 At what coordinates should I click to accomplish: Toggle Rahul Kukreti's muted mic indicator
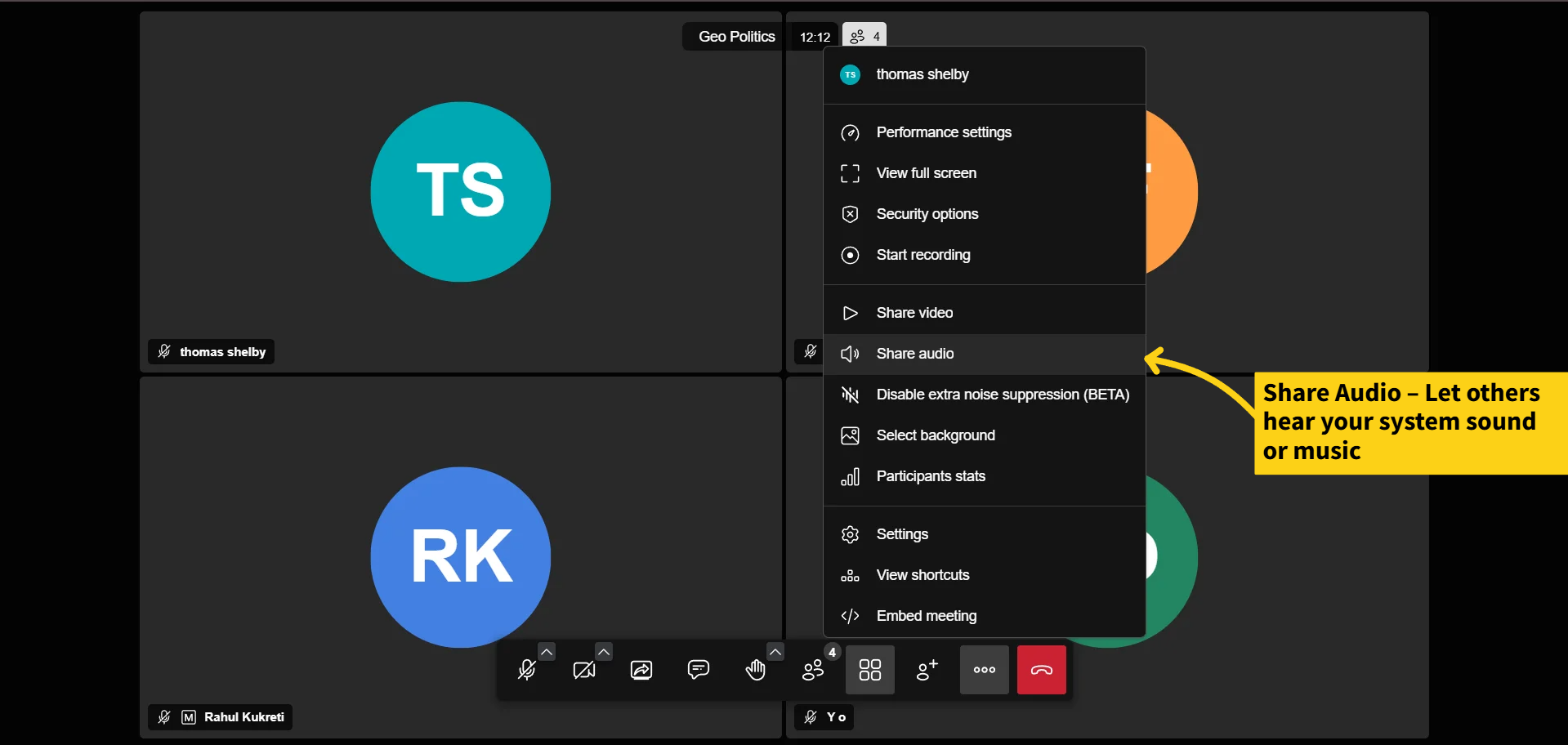pyautogui.click(x=163, y=716)
